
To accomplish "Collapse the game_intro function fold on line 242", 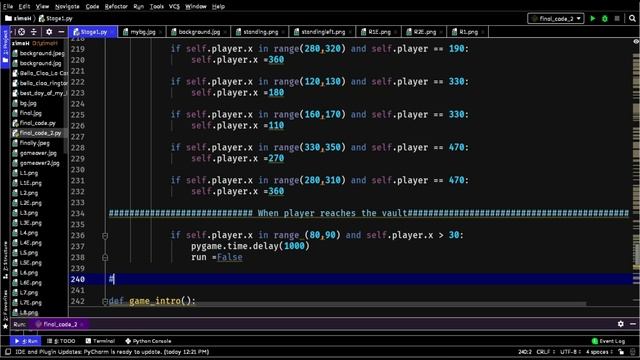I will pos(105,301).
